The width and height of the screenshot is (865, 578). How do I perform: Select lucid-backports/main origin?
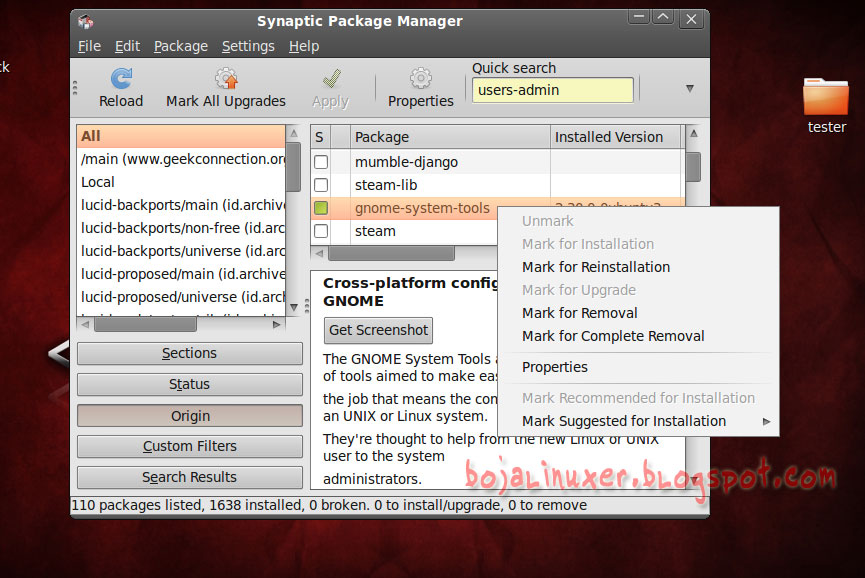pyautogui.click(x=181, y=205)
